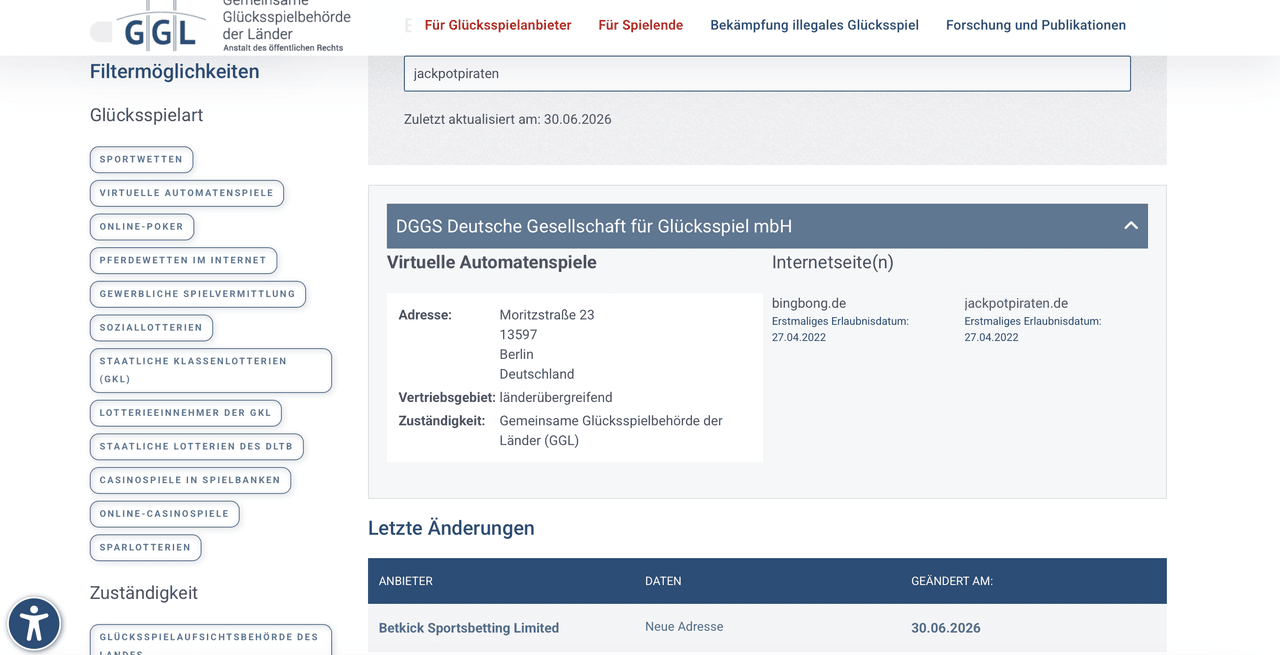The image size is (1280, 655).
Task: Toggle the Sportwetten filter
Action: pos(141,160)
